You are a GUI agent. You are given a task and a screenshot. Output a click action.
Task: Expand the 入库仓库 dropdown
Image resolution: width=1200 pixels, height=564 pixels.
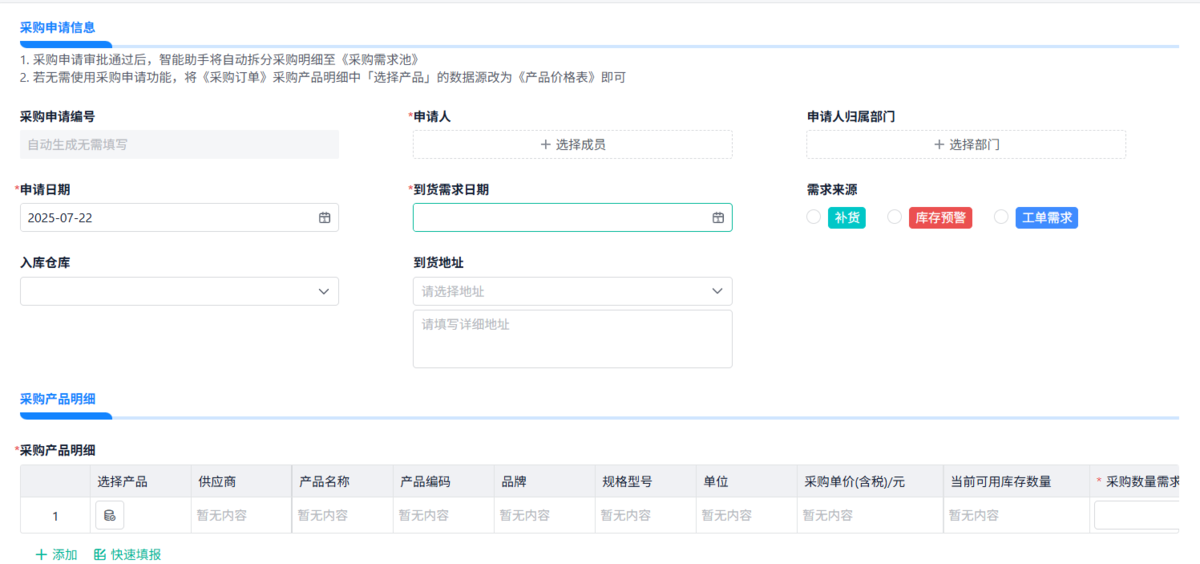(179, 291)
